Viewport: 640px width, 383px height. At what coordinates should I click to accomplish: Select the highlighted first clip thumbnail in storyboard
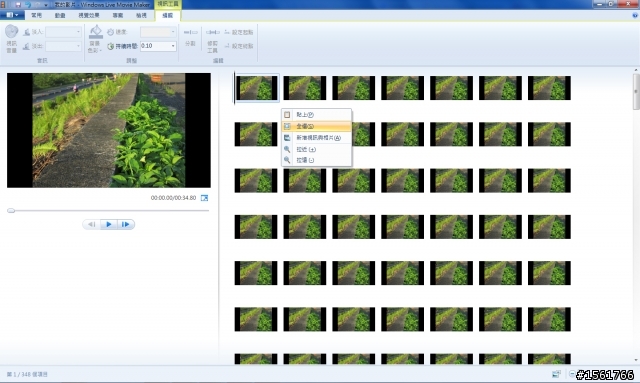(256, 88)
